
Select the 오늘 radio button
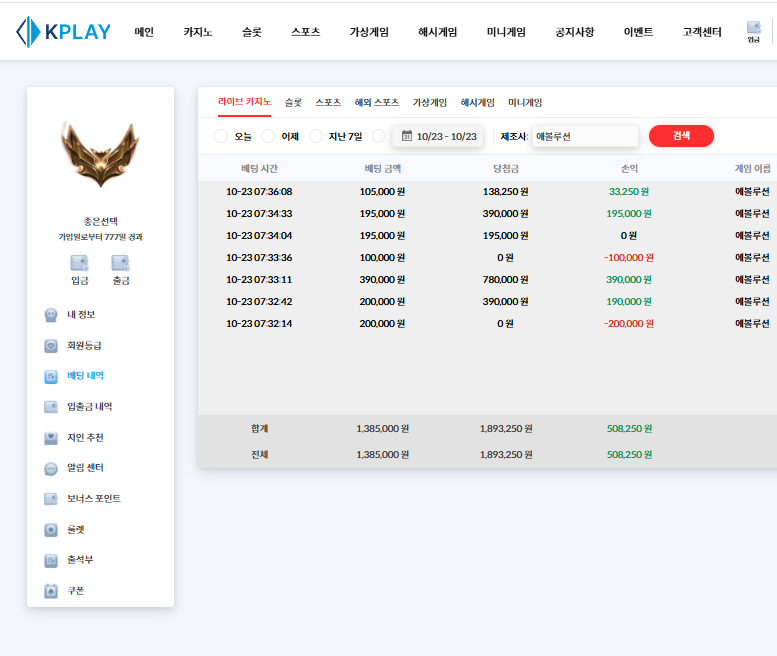[221, 136]
